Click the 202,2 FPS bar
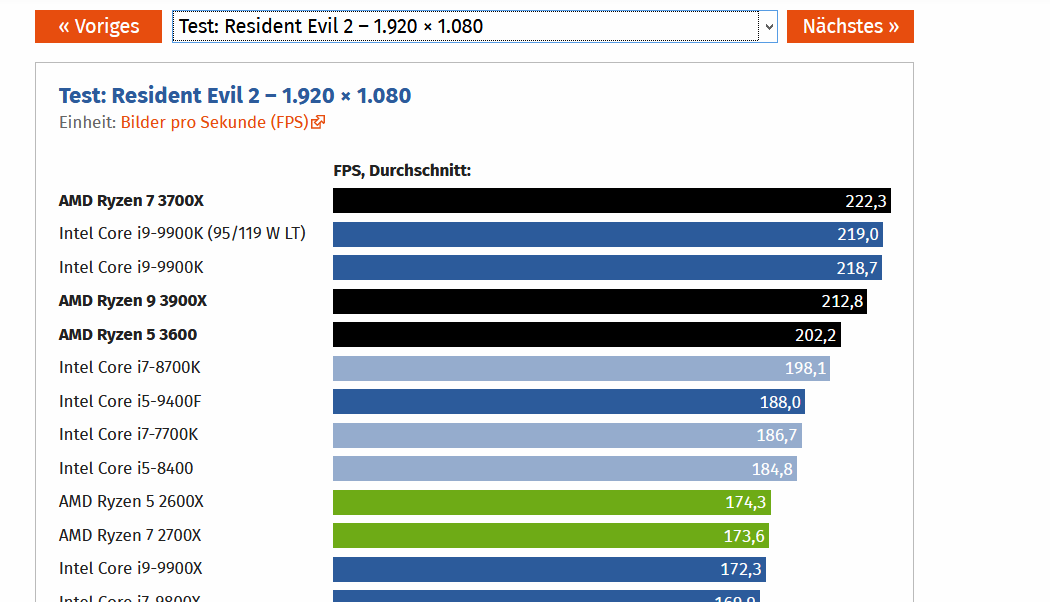Screen dimensions: 1050x602 [x=587, y=335]
